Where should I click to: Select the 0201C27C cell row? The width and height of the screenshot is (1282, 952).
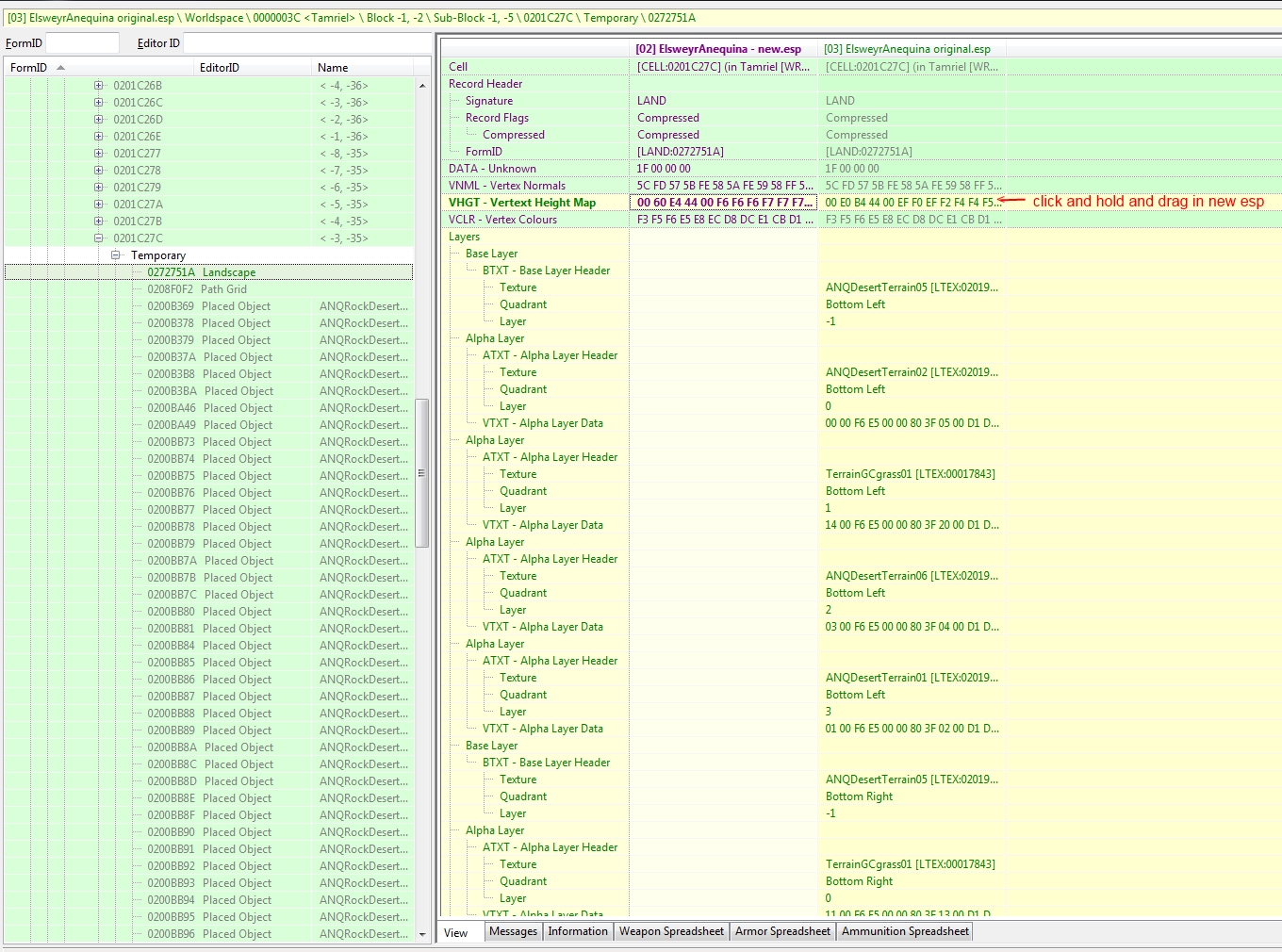[208, 238]
